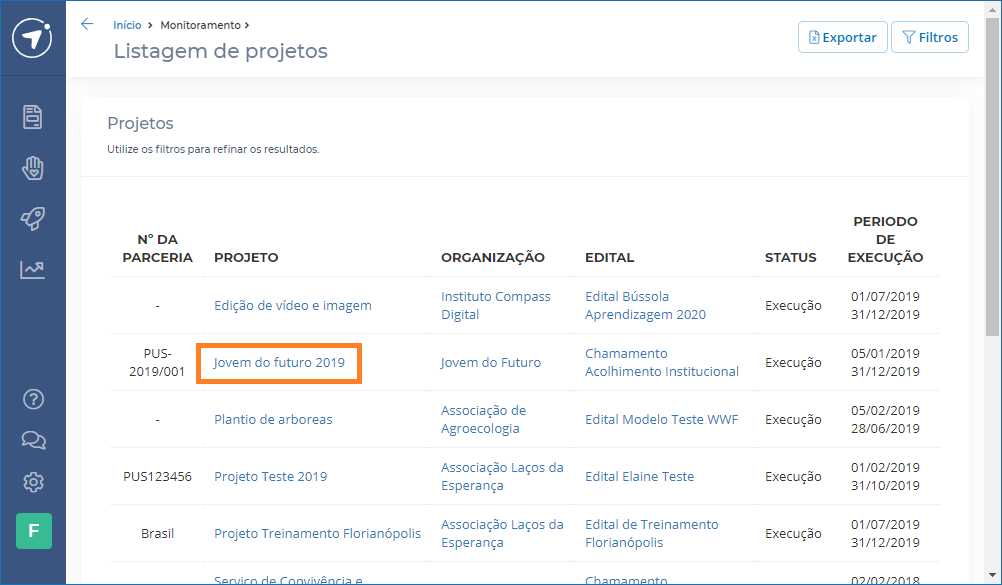
Task: Open organization Jovem do Futuro
Action: (x=491, y=363)
